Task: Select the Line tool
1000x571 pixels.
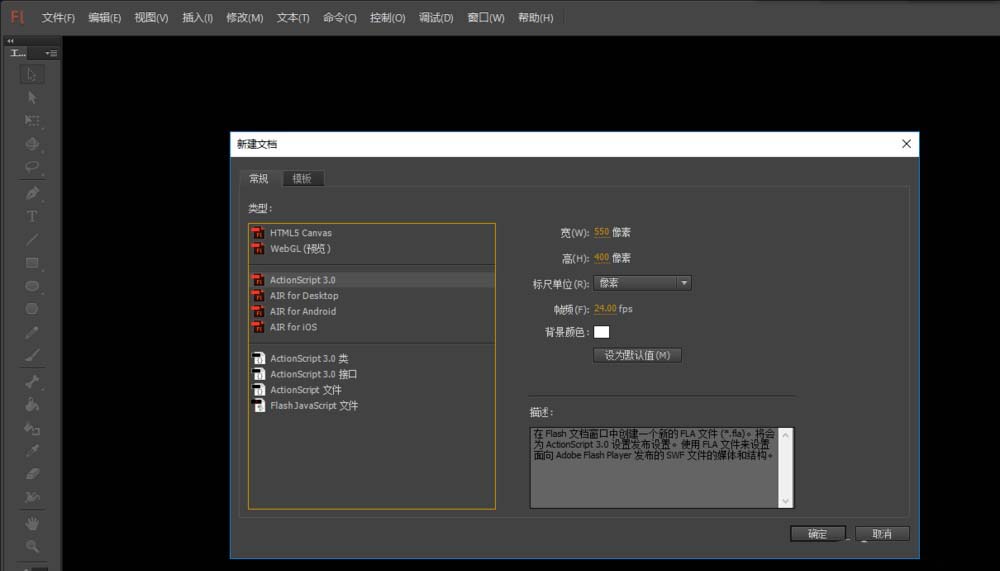Action: coord(31,240)
